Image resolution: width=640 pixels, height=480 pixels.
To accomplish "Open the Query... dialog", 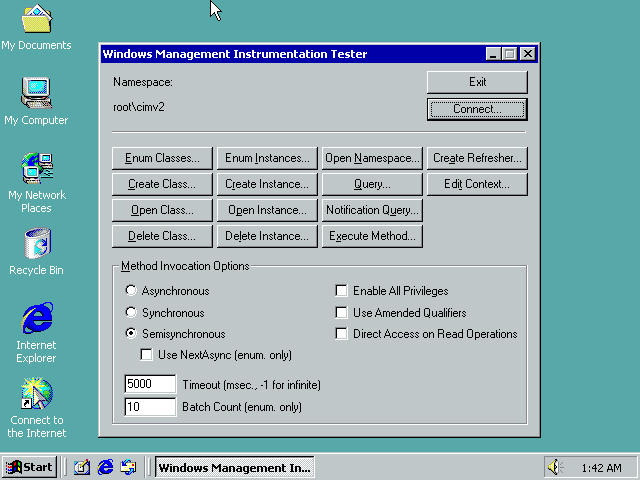I will 372,184.
